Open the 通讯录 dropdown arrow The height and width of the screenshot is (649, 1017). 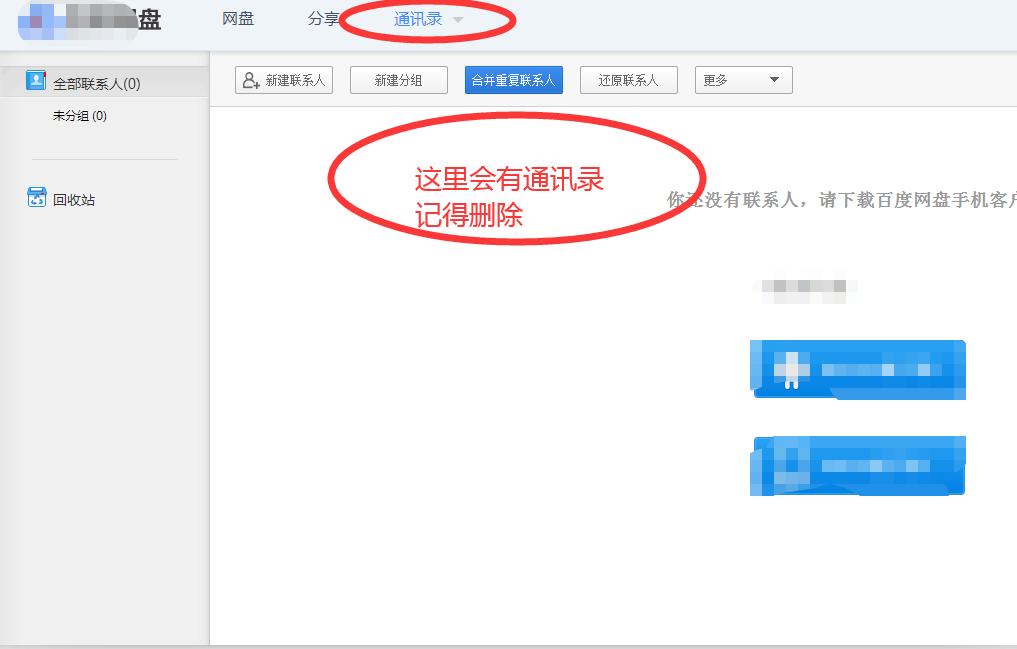coord(458,18)
